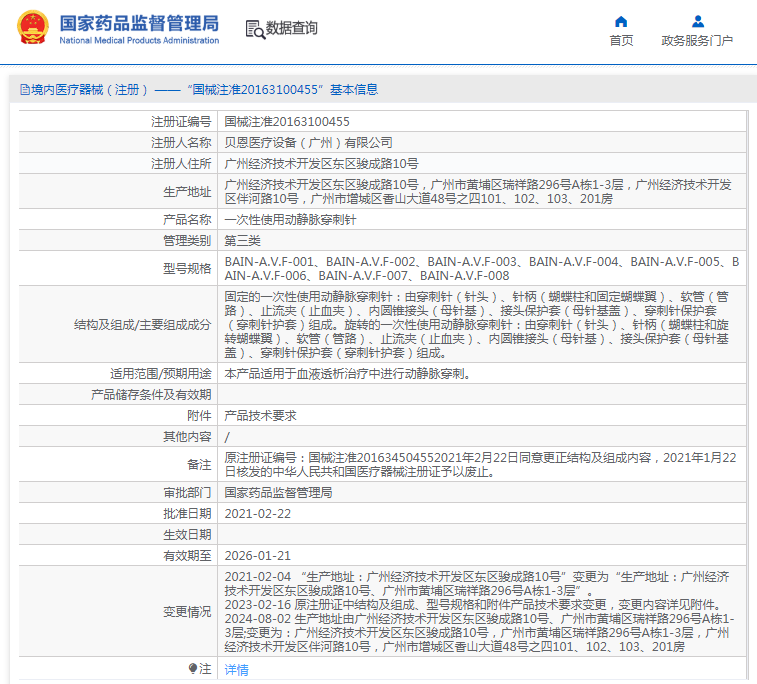Image resolution: width=757 pixels, height=684 pixels.
Task: Open the 政务服务门户 navigation item
Action: tap(697, 41)
